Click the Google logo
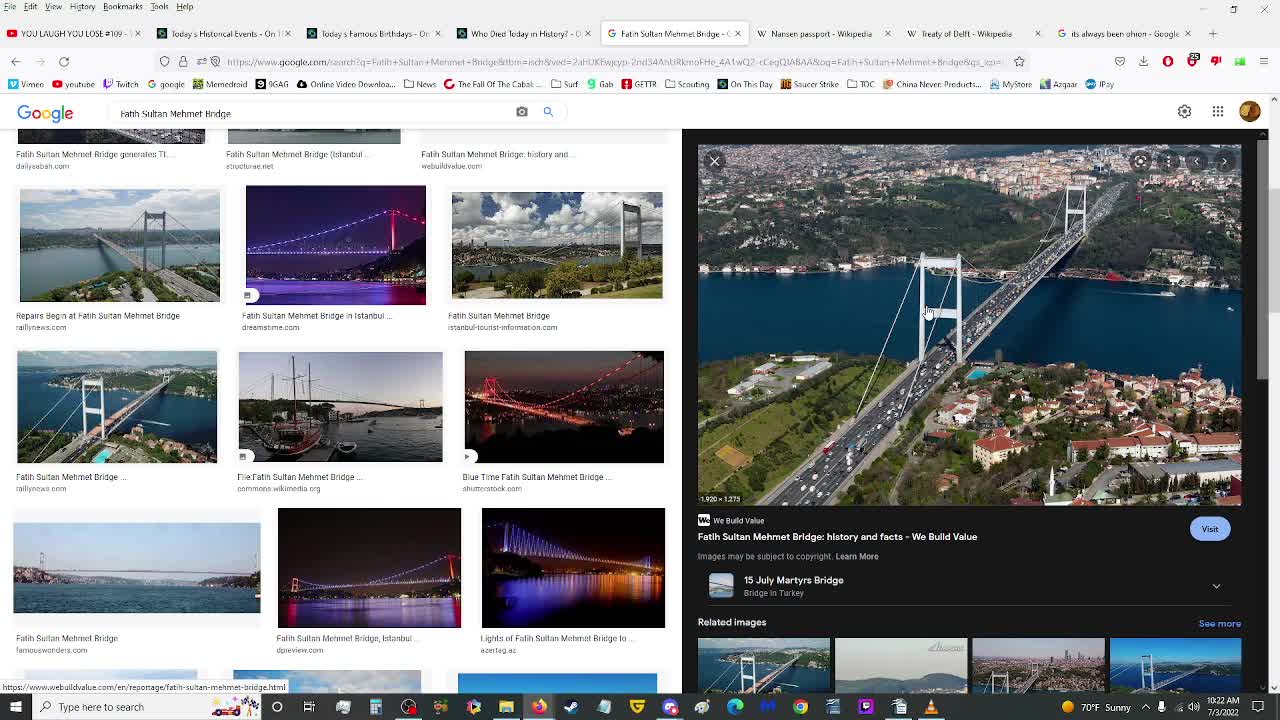 pyautogui.click(x=45, y=113)
